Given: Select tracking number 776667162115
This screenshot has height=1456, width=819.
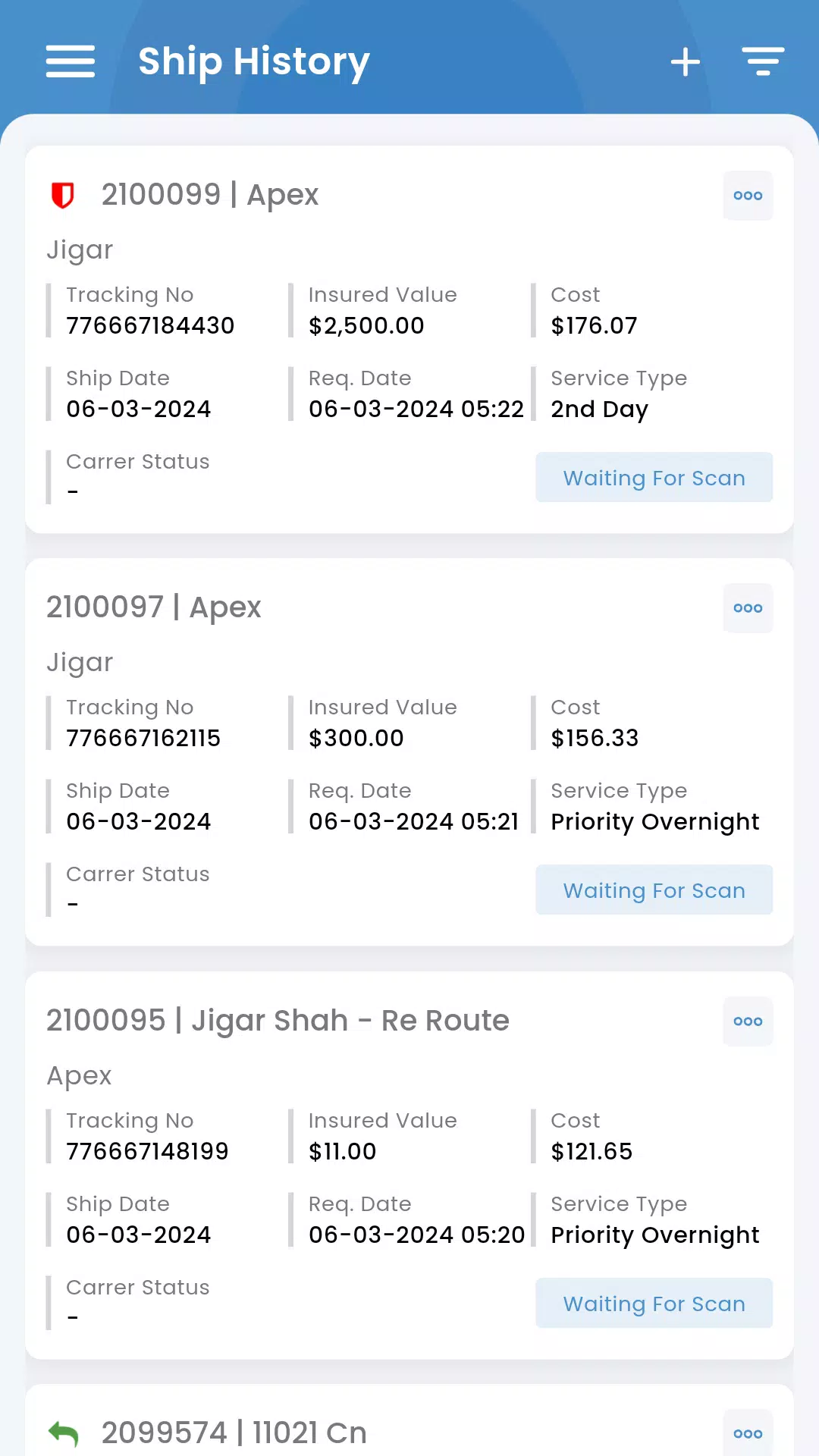Looking at the screenshot, I should [x=143, y=738].
